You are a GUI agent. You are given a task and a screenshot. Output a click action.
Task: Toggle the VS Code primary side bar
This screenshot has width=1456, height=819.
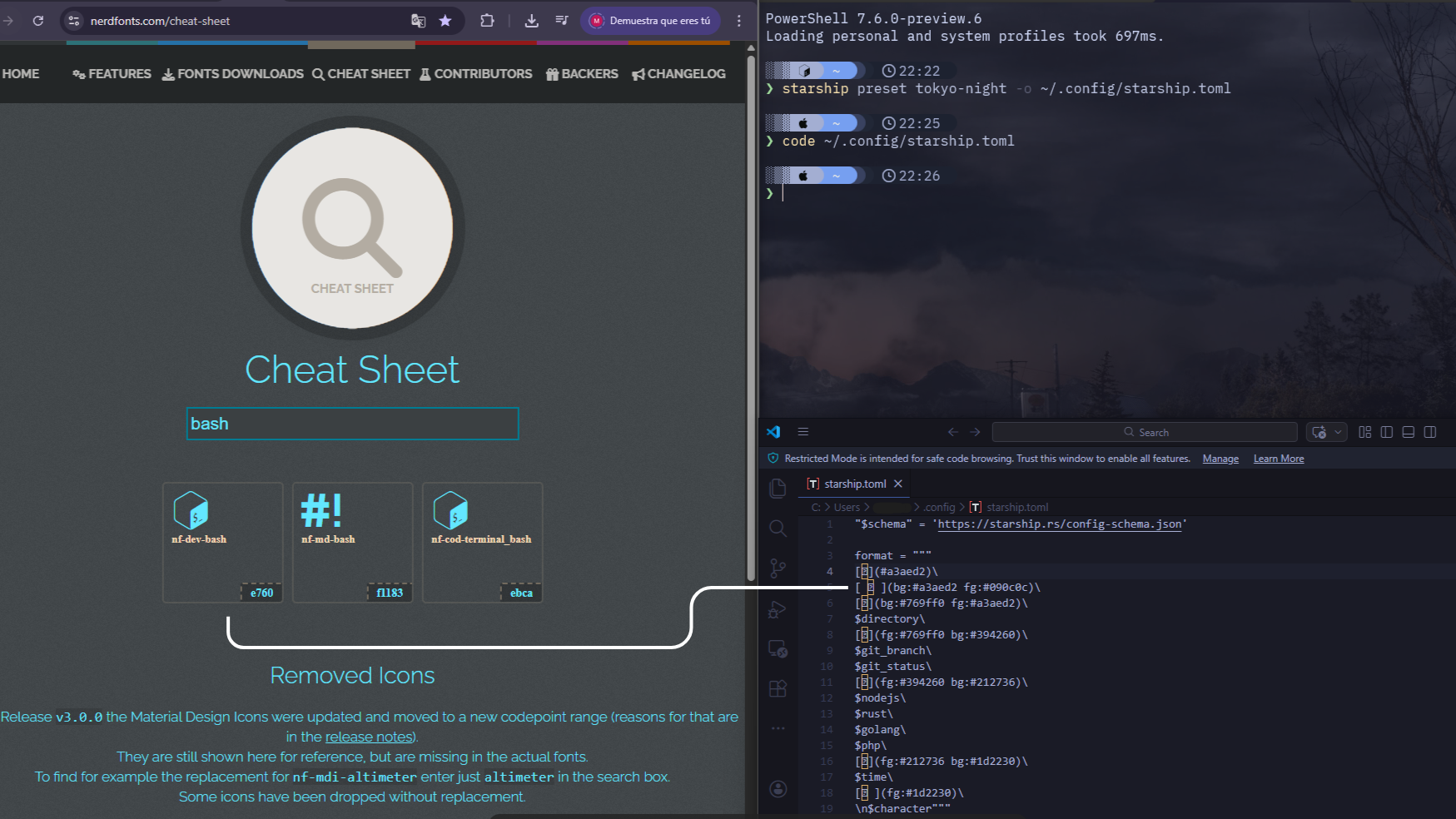pyautogui.click(x=1386, y=432)
